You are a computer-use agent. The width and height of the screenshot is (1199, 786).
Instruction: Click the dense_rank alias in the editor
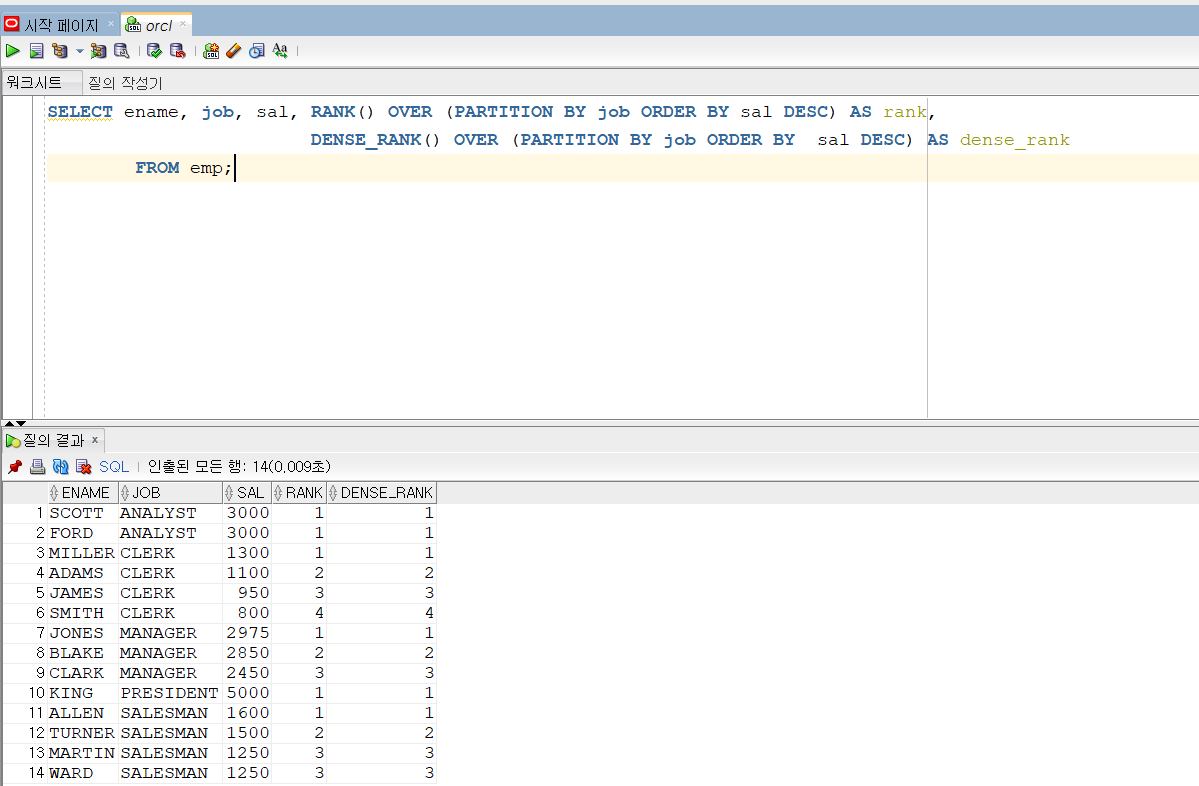[1015, 140]
